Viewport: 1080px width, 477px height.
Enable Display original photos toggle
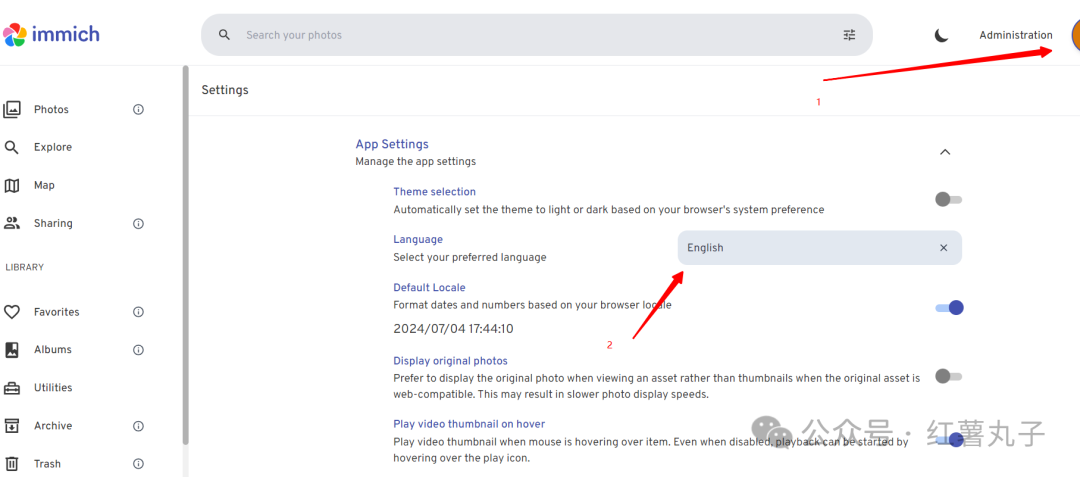(x=948, y=377)
